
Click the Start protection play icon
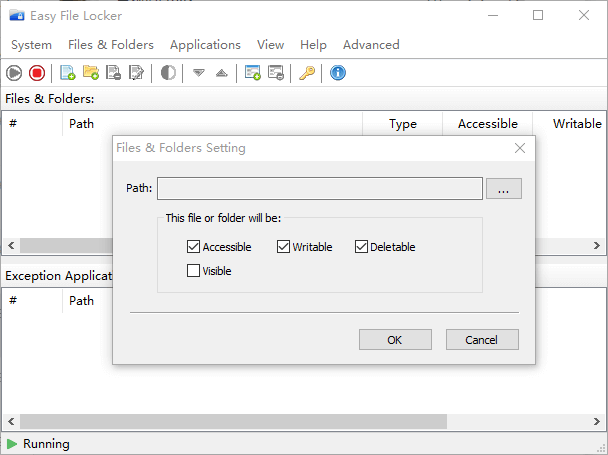[14, 72]
